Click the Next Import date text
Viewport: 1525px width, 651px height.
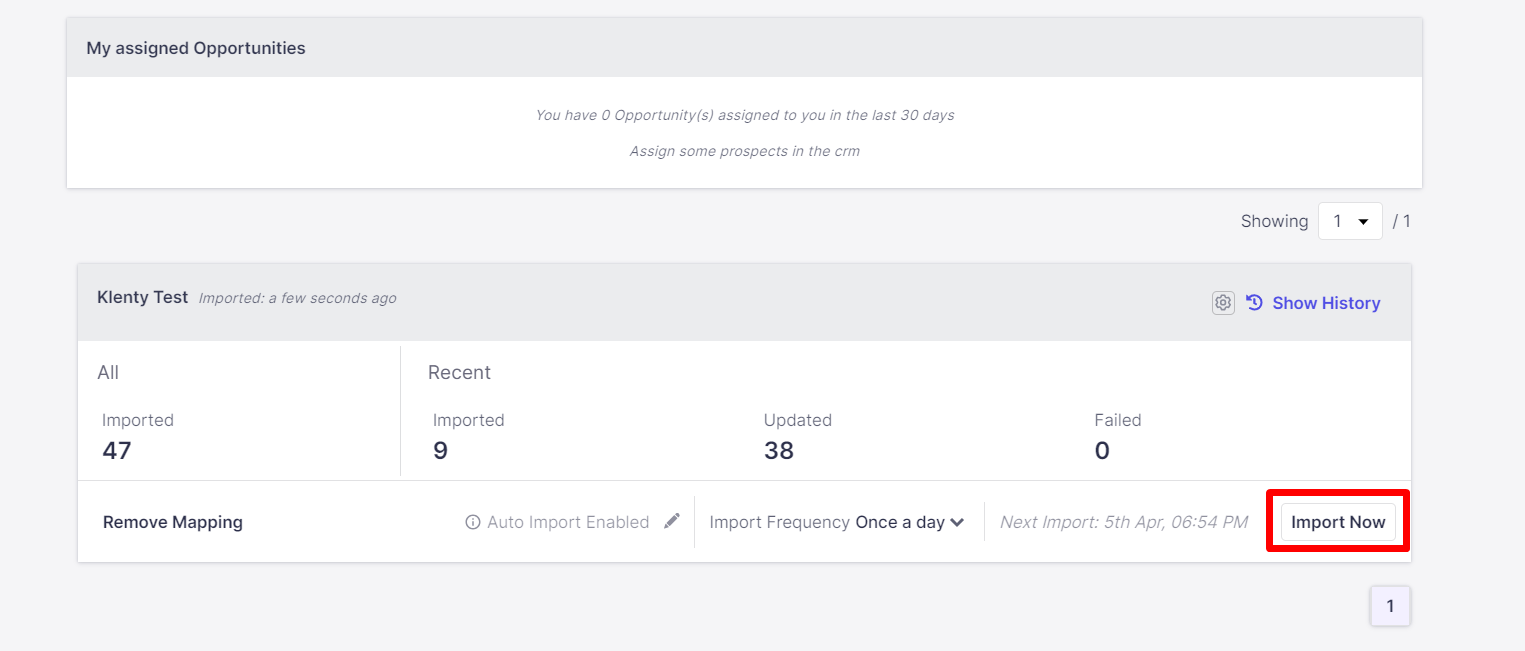(x=1123, y=522)
